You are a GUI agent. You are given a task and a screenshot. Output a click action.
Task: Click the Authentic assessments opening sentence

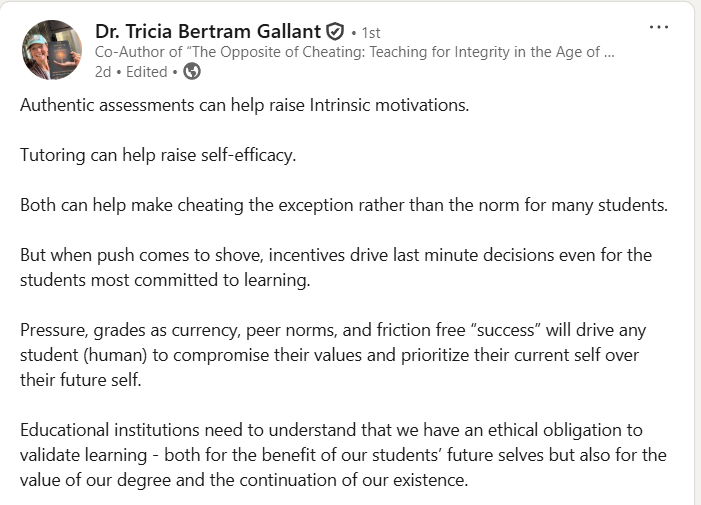245,105
